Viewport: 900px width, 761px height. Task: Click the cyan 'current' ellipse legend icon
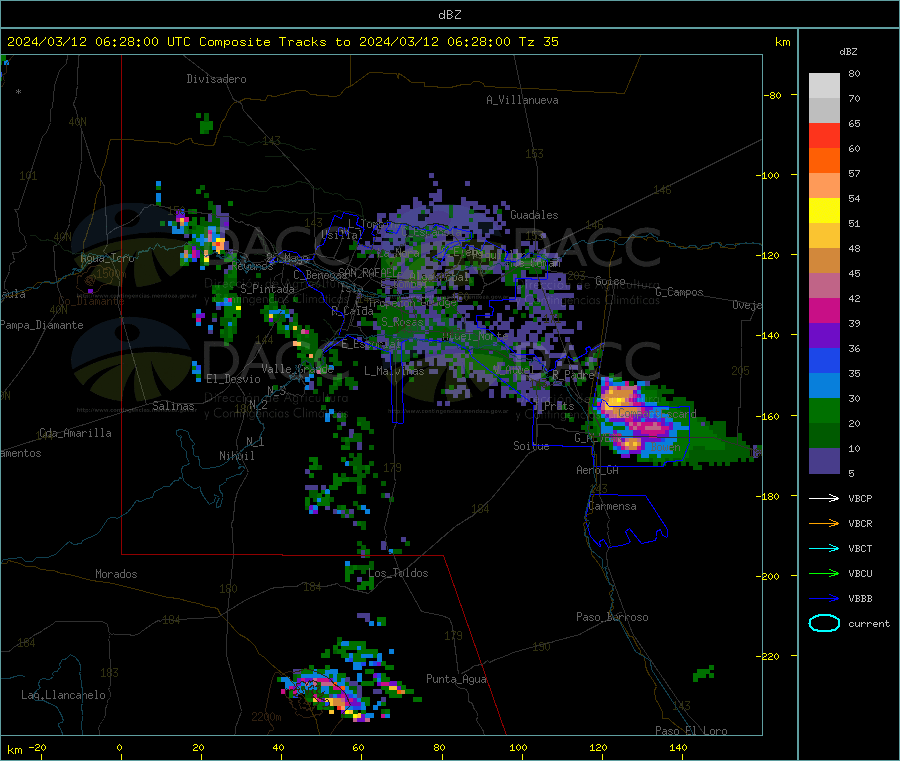[x=824, y=623]
